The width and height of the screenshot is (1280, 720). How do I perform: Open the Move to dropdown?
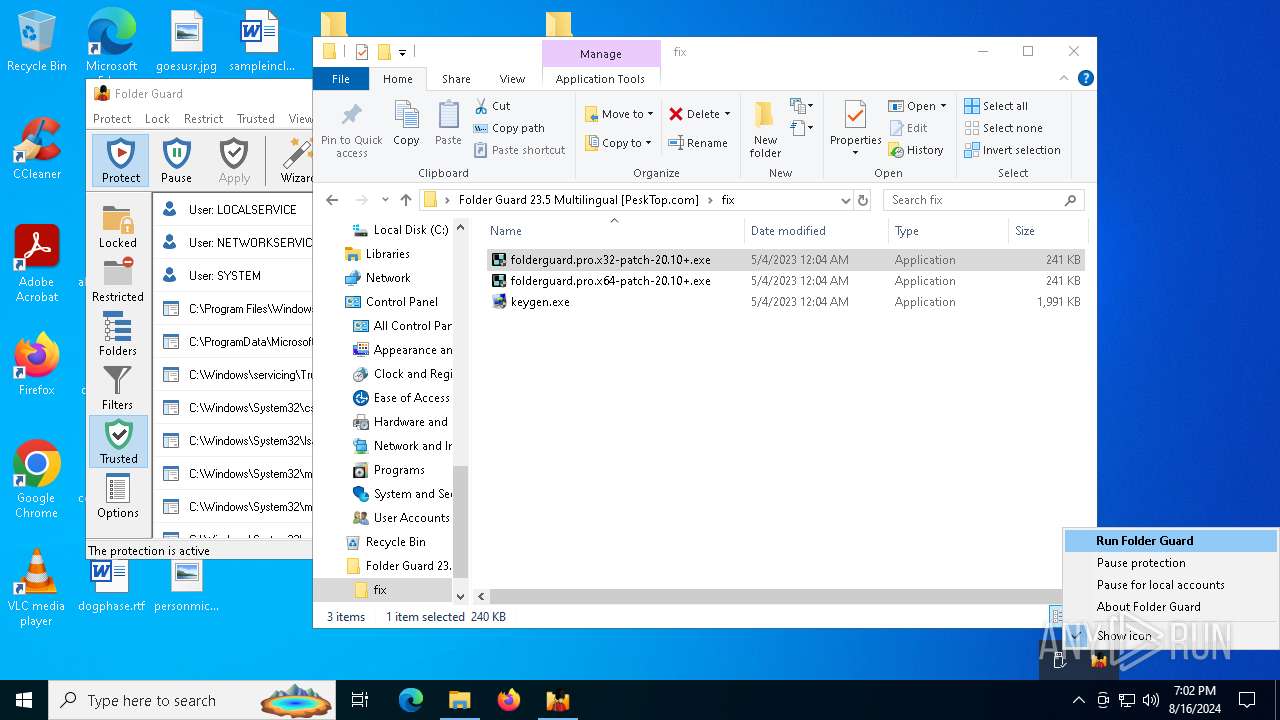click(619, 114)
